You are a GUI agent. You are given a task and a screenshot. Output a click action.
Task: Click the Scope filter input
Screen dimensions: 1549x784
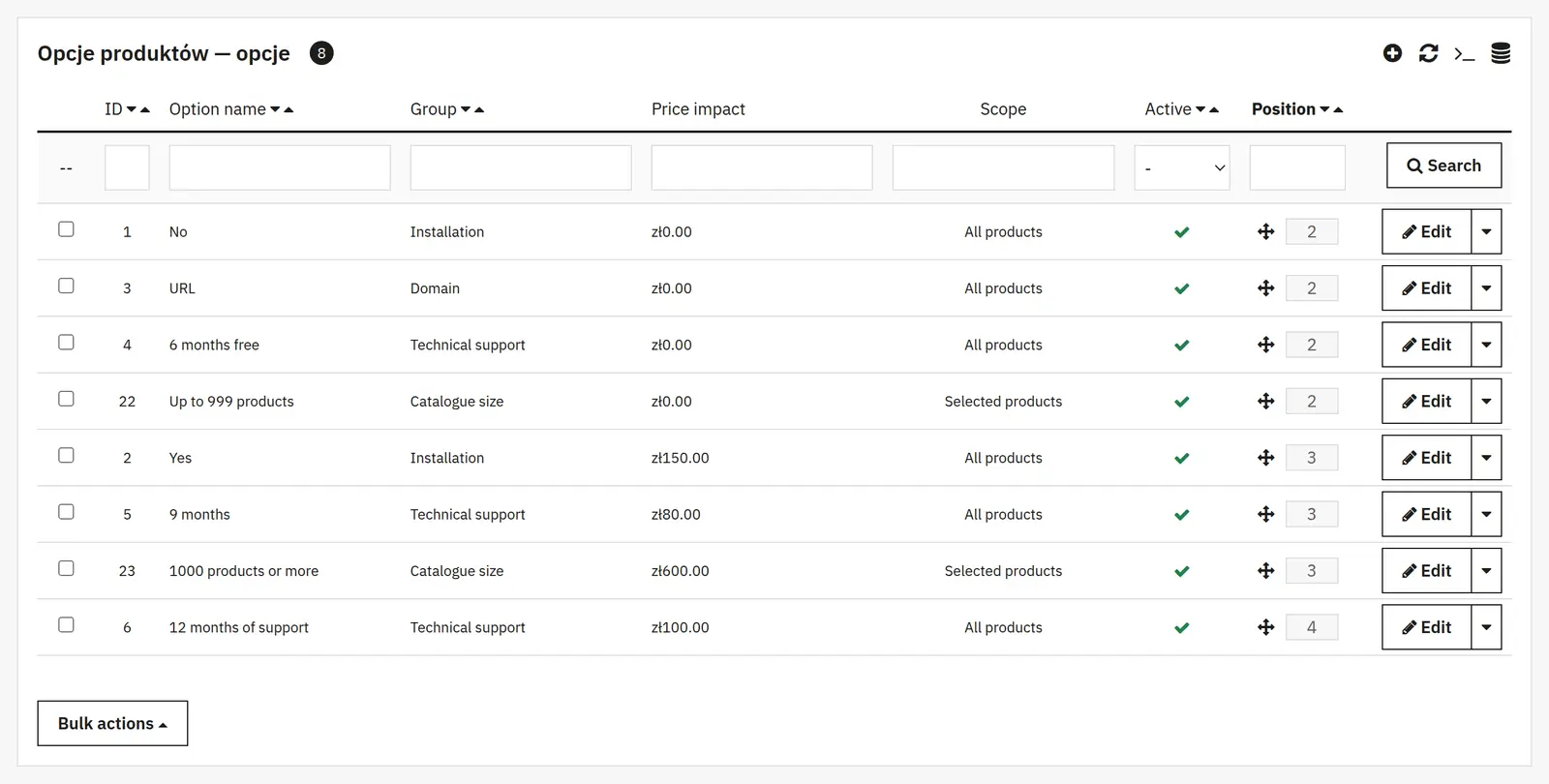pos(1003,167)
